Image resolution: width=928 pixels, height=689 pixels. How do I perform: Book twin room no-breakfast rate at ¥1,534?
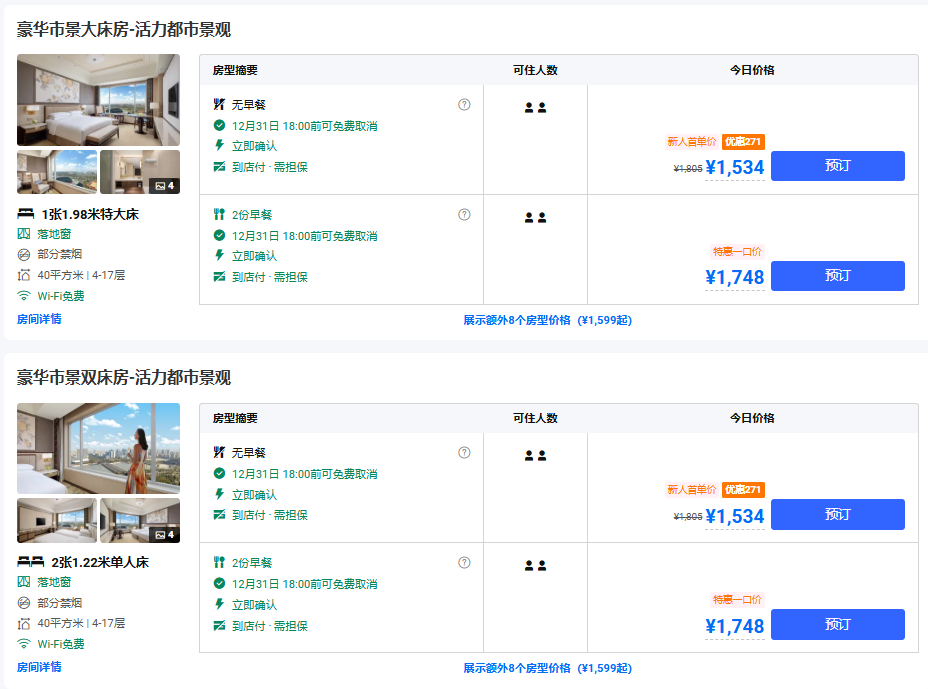tap(837, 514)
